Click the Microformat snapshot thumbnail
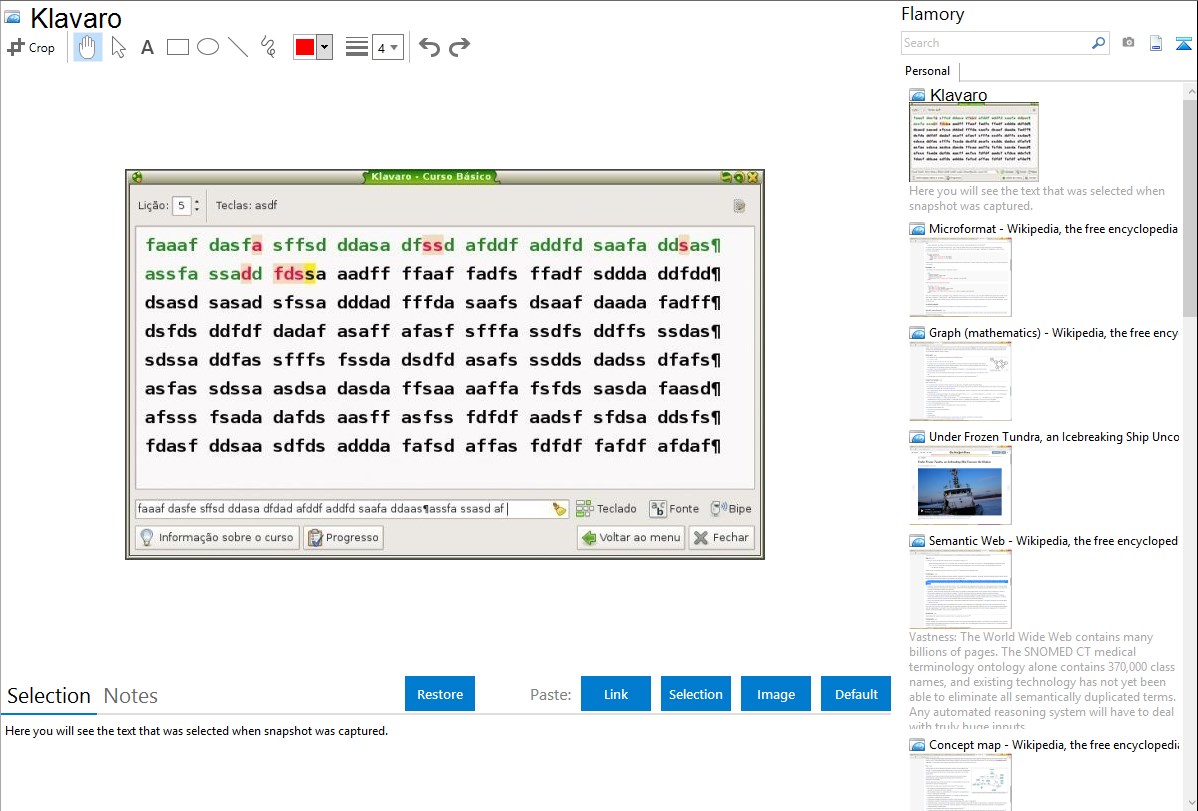Image resolution: width=1198 pixels, height=811 pixels. [960, 277]
